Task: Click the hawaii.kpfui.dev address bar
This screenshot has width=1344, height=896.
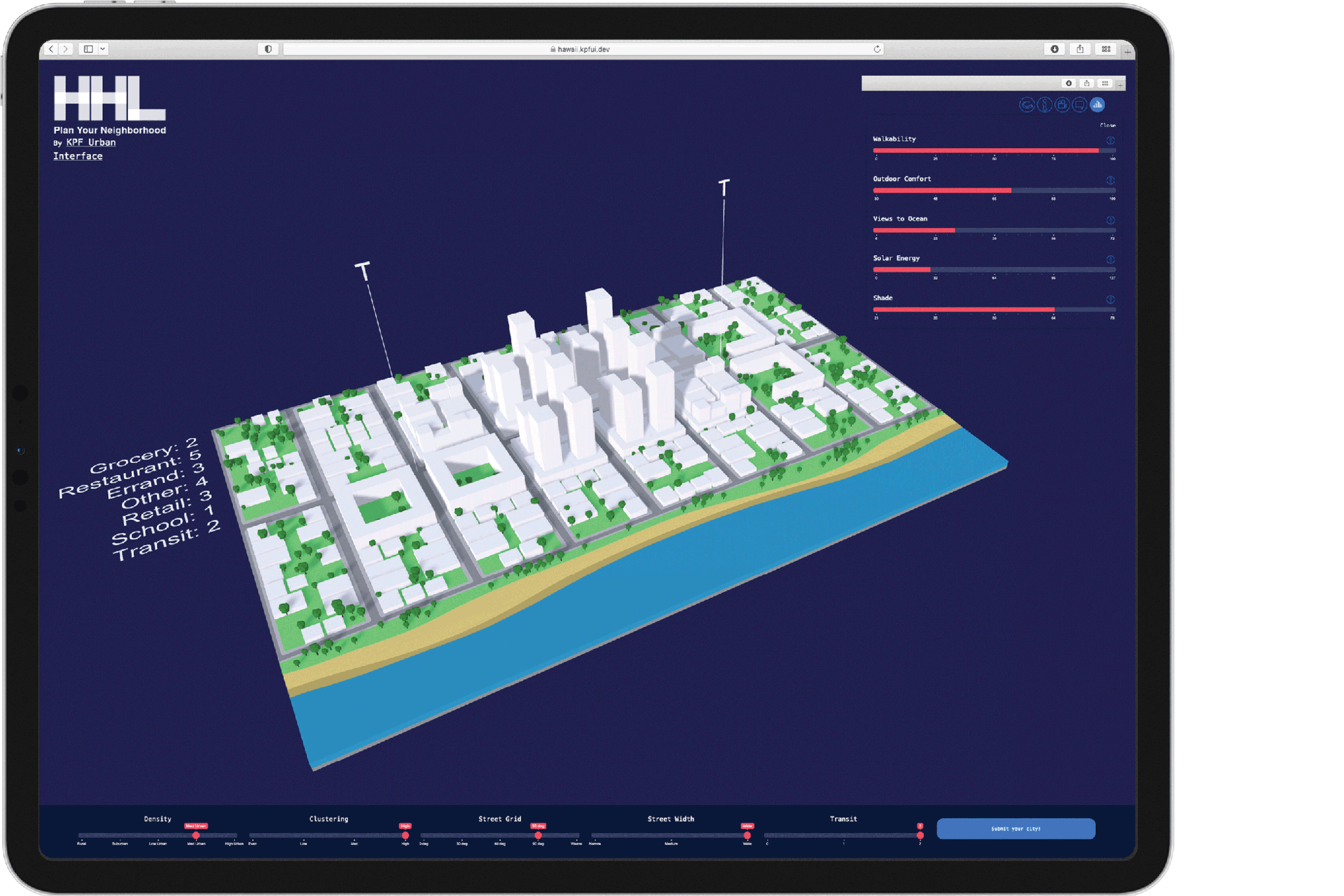Action: coord(583,49)
